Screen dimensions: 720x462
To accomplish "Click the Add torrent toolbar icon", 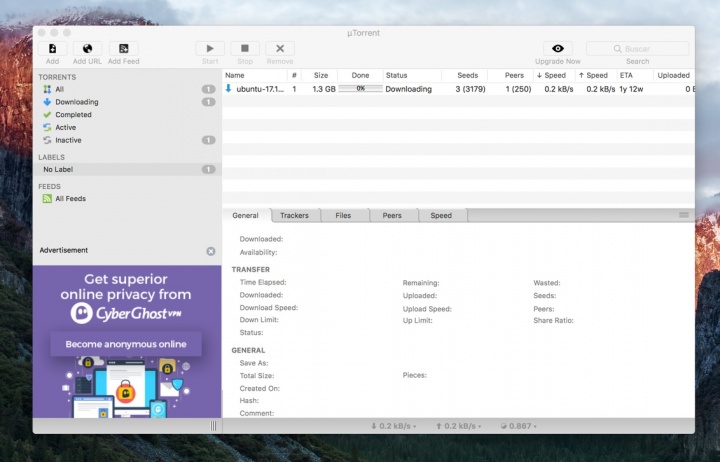I will pos(52,48).
